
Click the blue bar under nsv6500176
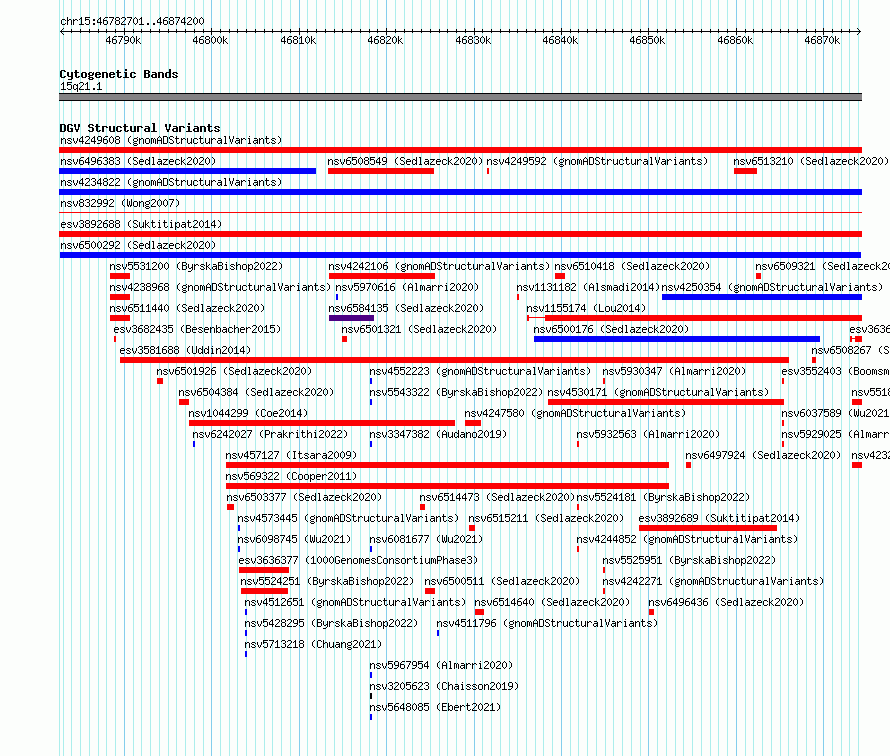point(677,339)
